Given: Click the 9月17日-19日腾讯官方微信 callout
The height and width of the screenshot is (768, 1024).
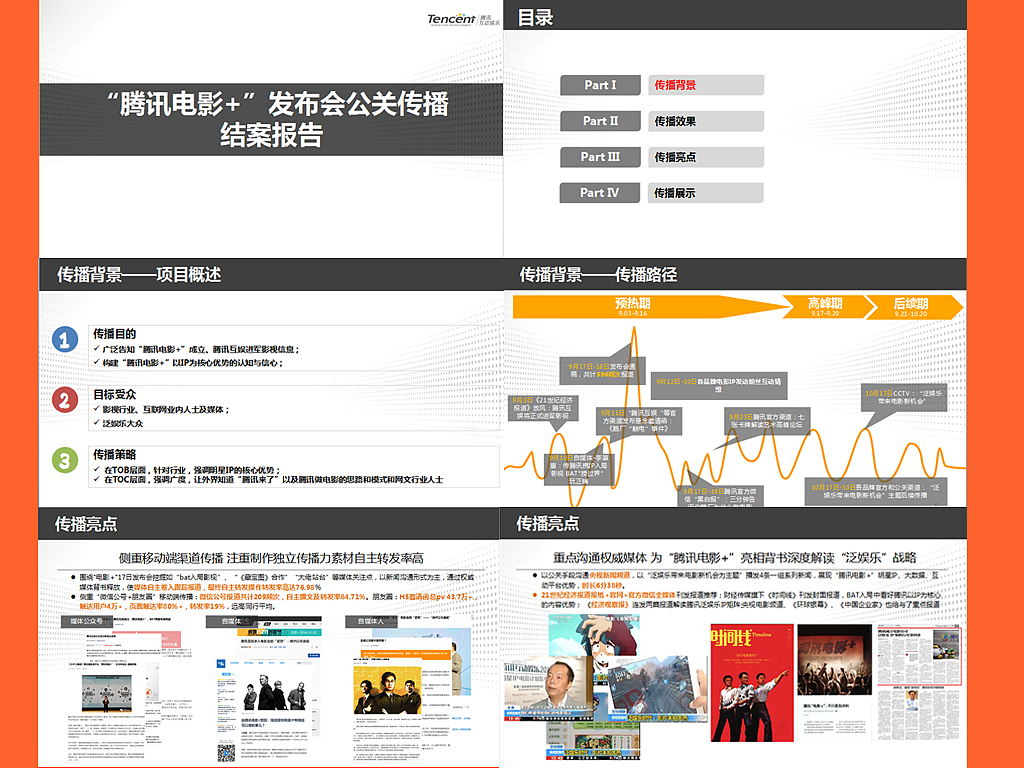Looking at the screenshot, I should pos(720,495).
